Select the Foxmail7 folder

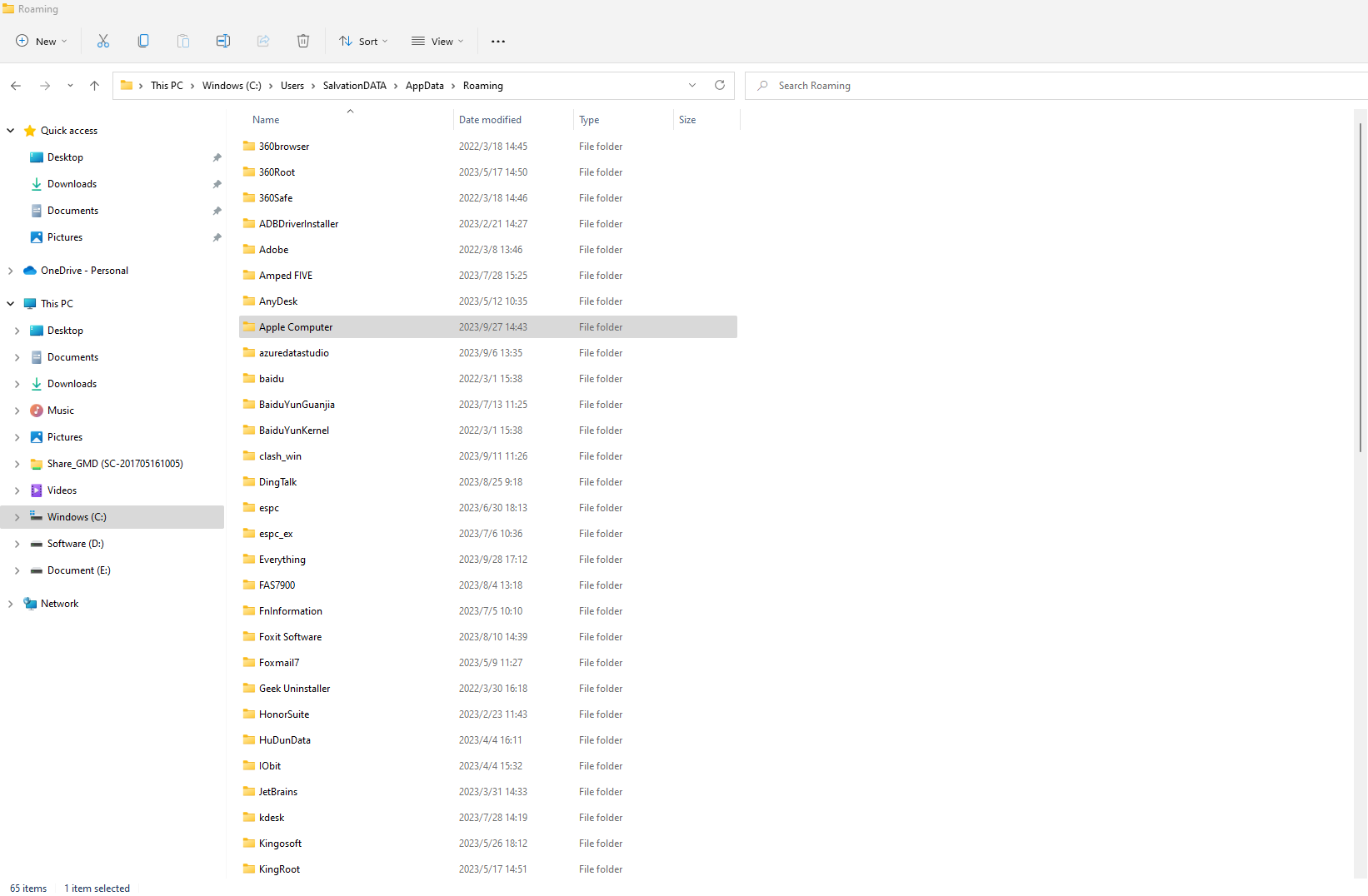[x=488, y=663]
